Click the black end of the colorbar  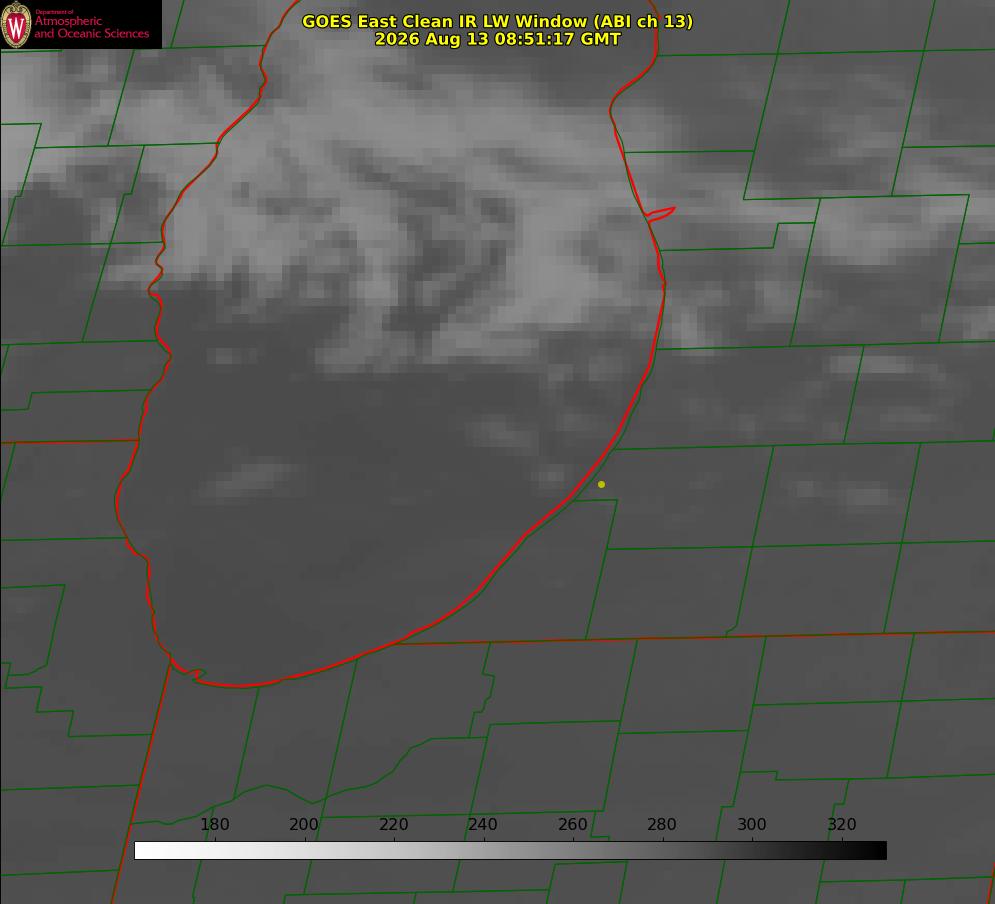tap(877, 850)
